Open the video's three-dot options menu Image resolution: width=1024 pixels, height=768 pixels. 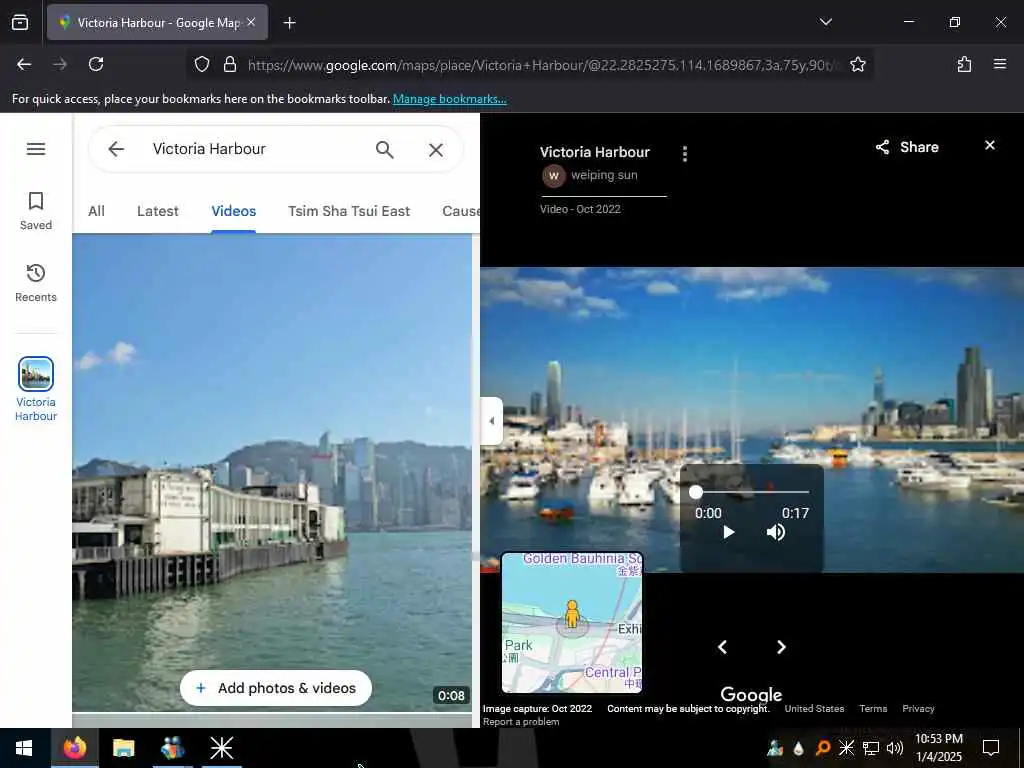tap(684, 153)
